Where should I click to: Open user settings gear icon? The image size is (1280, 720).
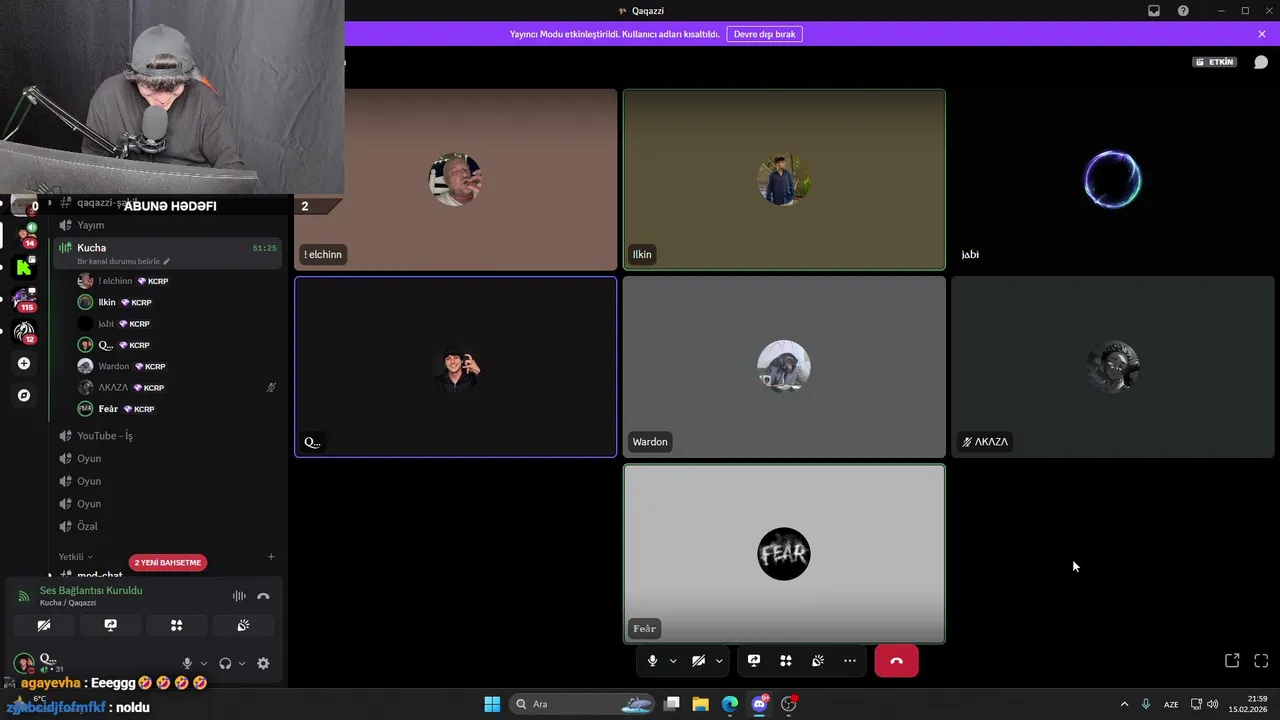(x=263, y=663)
